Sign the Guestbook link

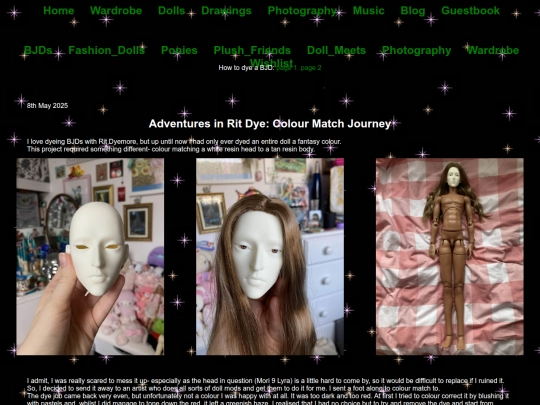(470, 11)
